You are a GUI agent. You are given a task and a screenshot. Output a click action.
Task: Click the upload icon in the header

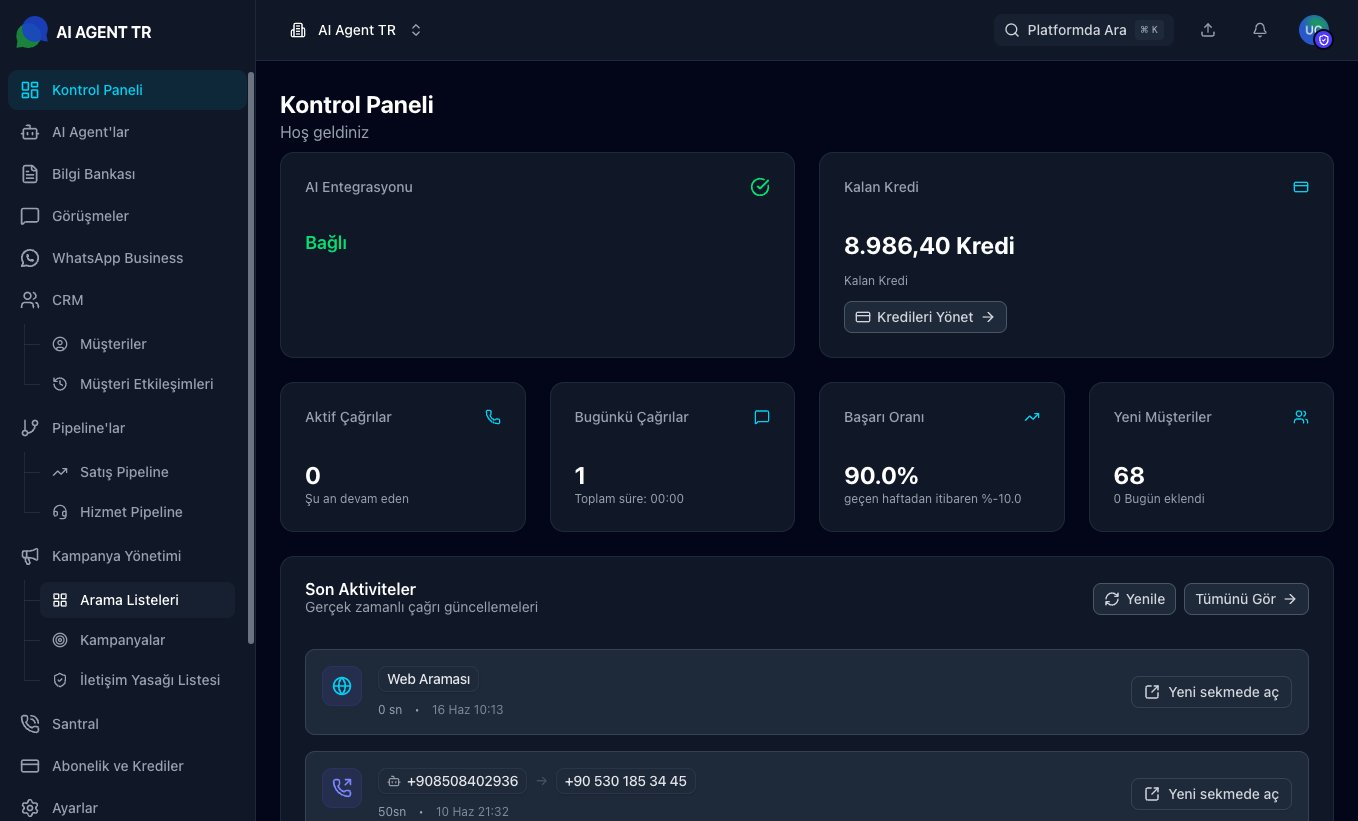coord(1208,30)
